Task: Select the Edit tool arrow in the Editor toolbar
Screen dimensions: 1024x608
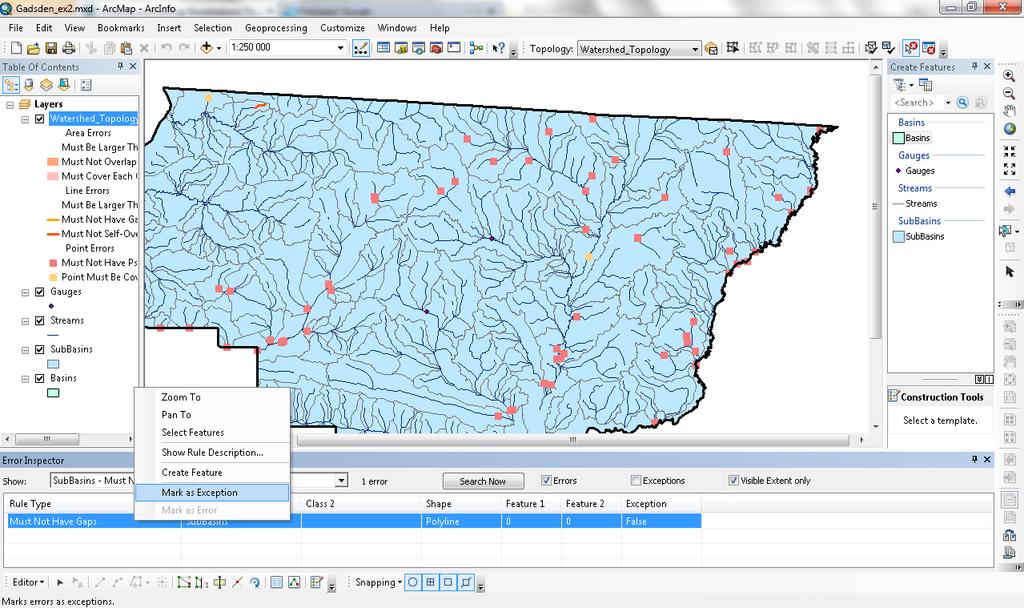Action: (59, 582)
